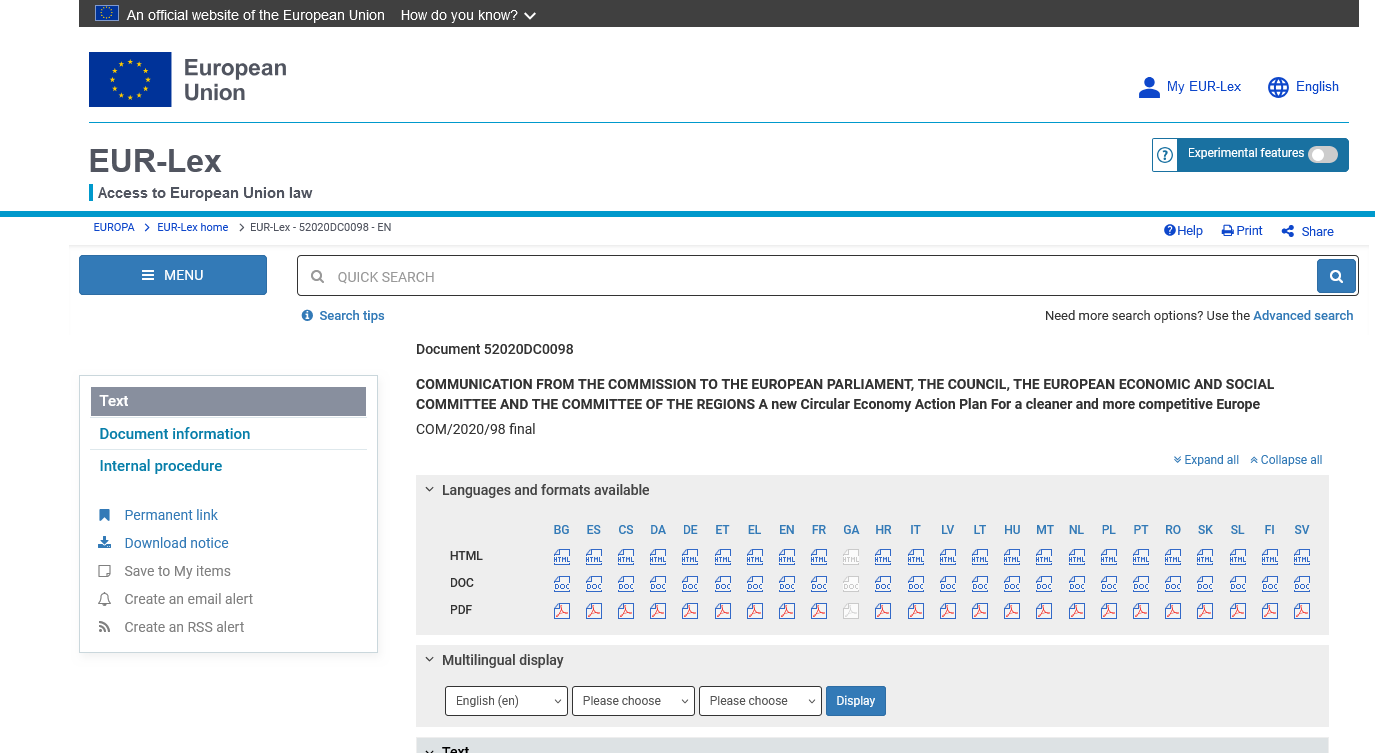1375x753 pixels.
Task: Open the Romanian (RO) PDF document
Action: click(1173, 611)
